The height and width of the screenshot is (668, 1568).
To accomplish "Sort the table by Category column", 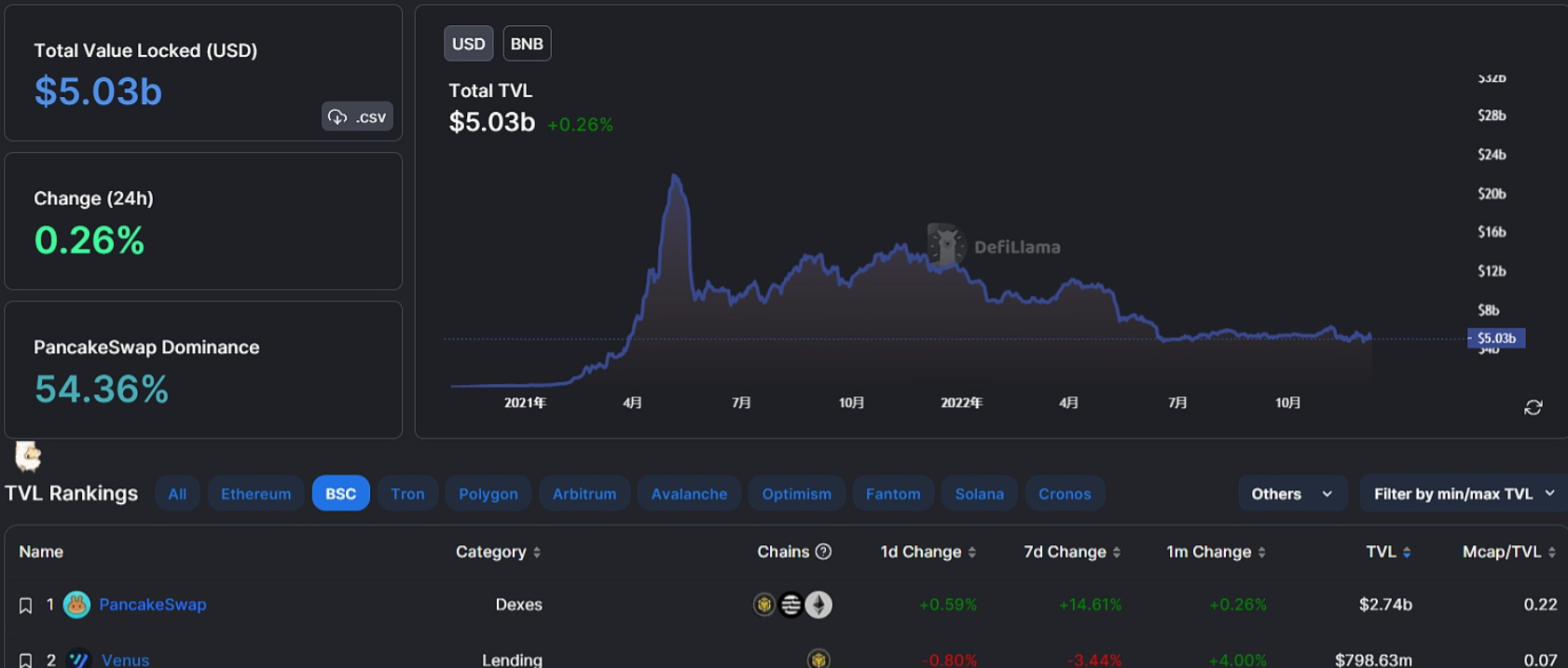I will pos(498,552).
